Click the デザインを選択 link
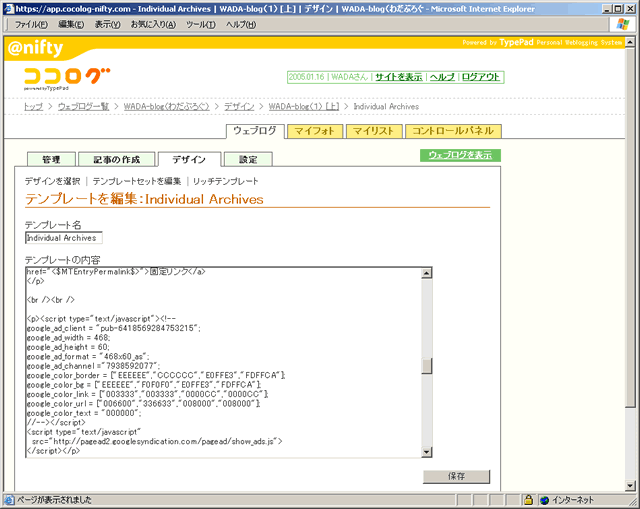The image size is (640, 509). (x=52, y=181)
